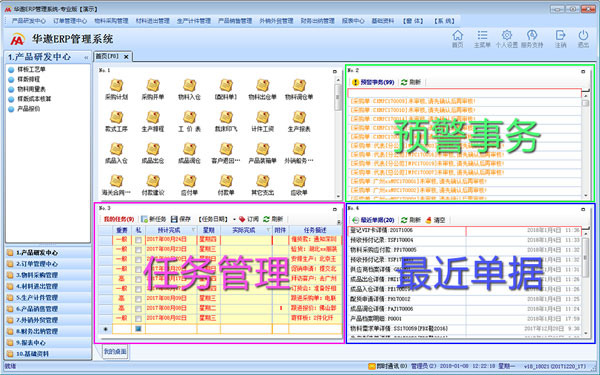Expand the 5.生产计件管理 sidebar group
Viewport: 600px width, 375px height.
48,298
